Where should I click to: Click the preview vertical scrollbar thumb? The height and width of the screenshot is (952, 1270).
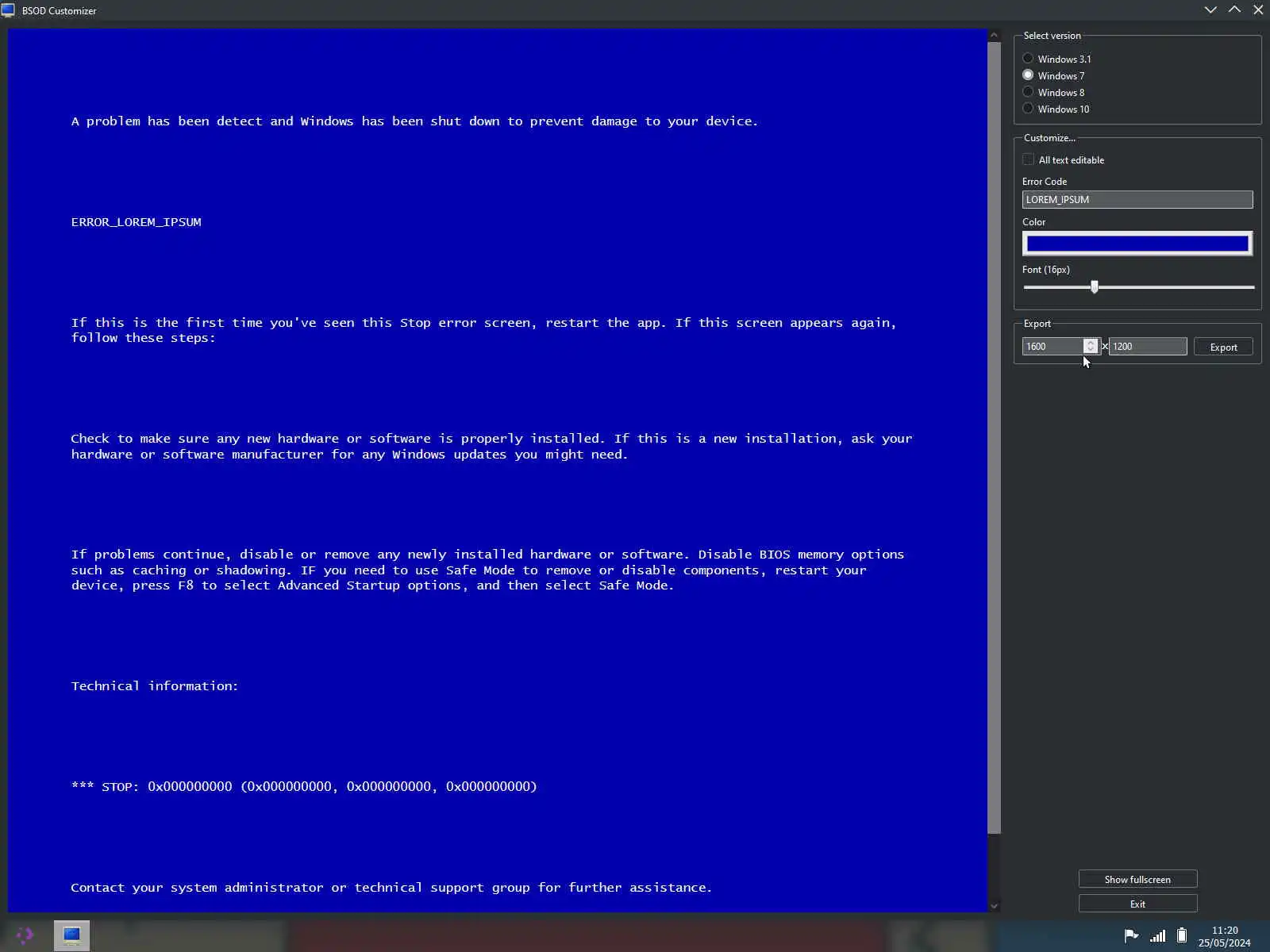tap(994, 438)
